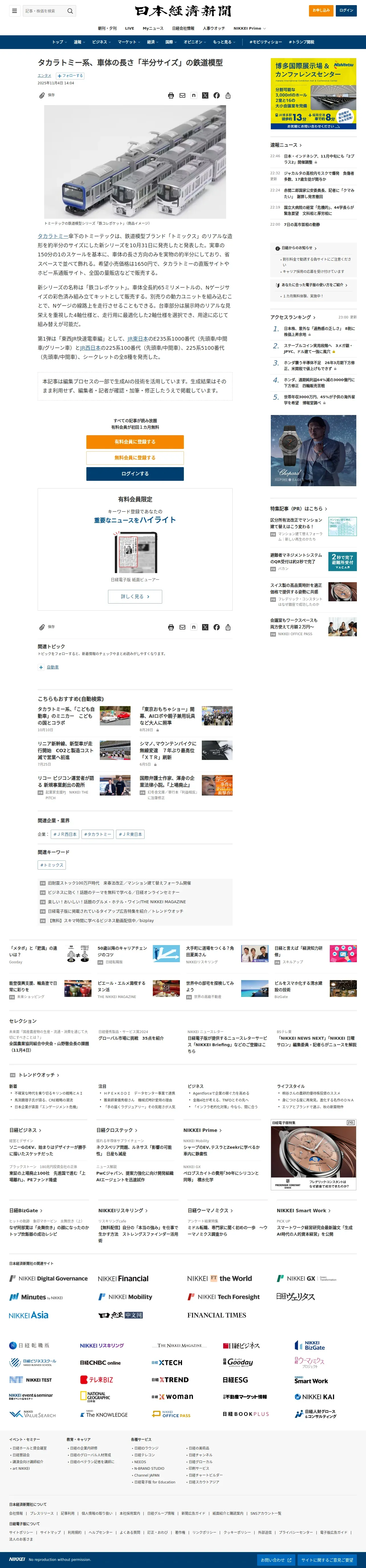Expand the マーケット navigation dropdown

129,42
